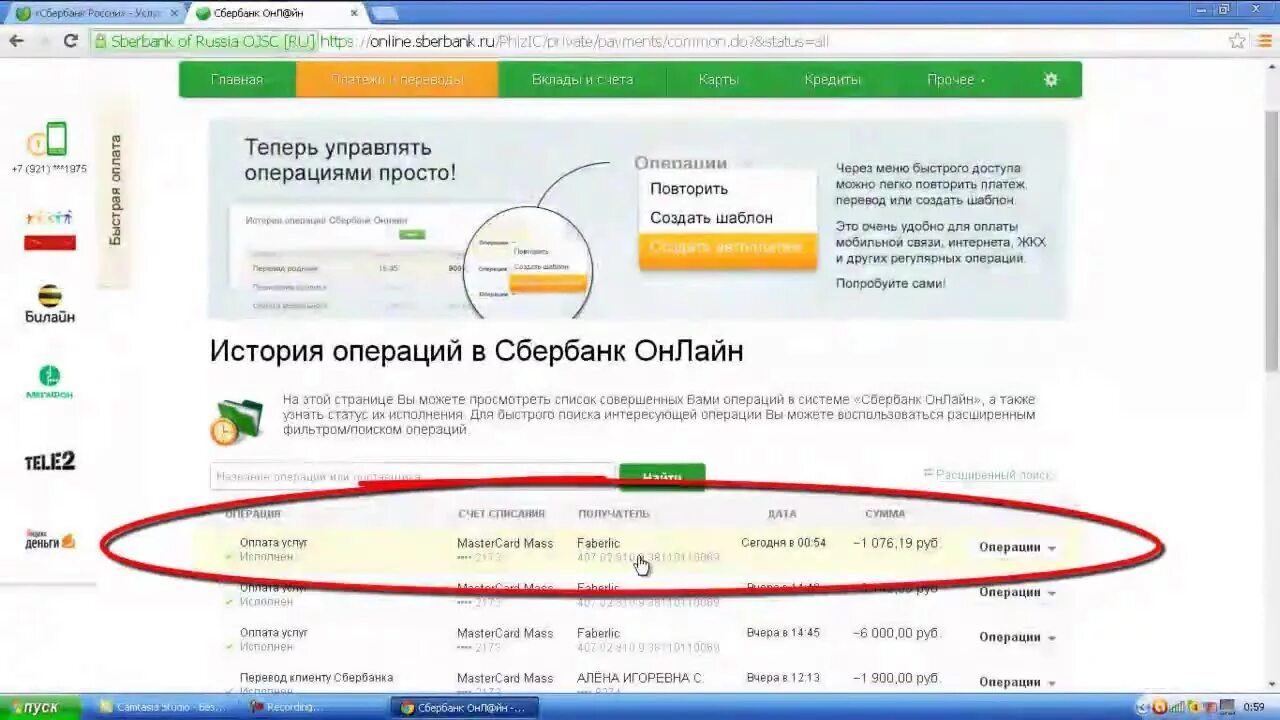
Task: Open the Платежи и переводы tab
Action: (397, 80)
